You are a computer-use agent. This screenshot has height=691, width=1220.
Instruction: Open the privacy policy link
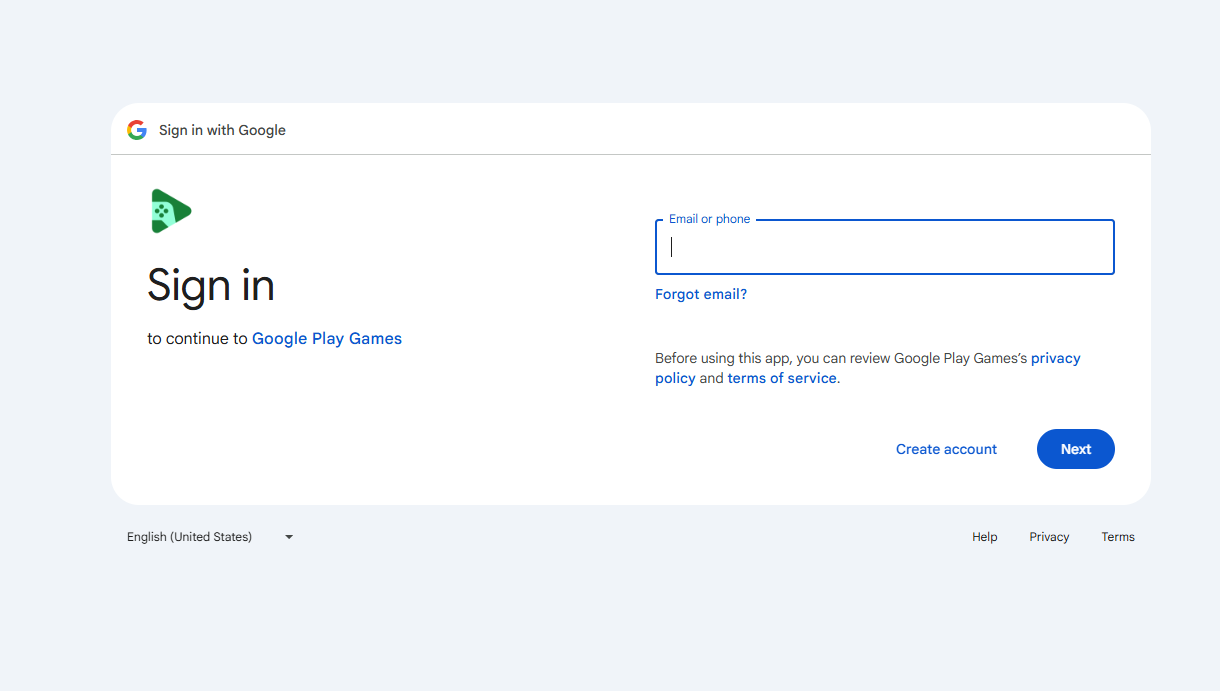[x=1055, y=358]
